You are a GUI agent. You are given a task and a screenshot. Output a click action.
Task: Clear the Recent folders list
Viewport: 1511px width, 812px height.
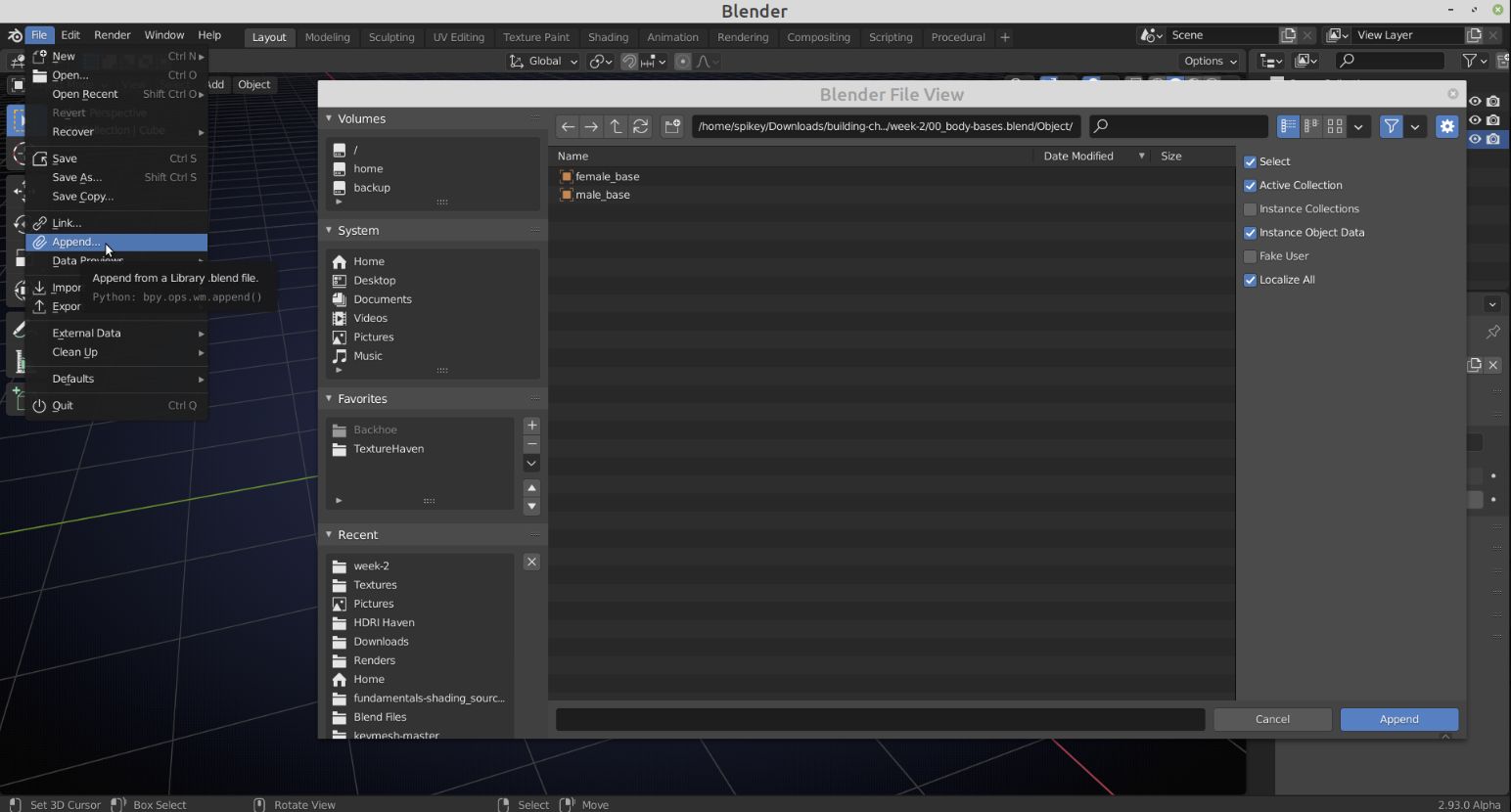[x=531, y=562]
